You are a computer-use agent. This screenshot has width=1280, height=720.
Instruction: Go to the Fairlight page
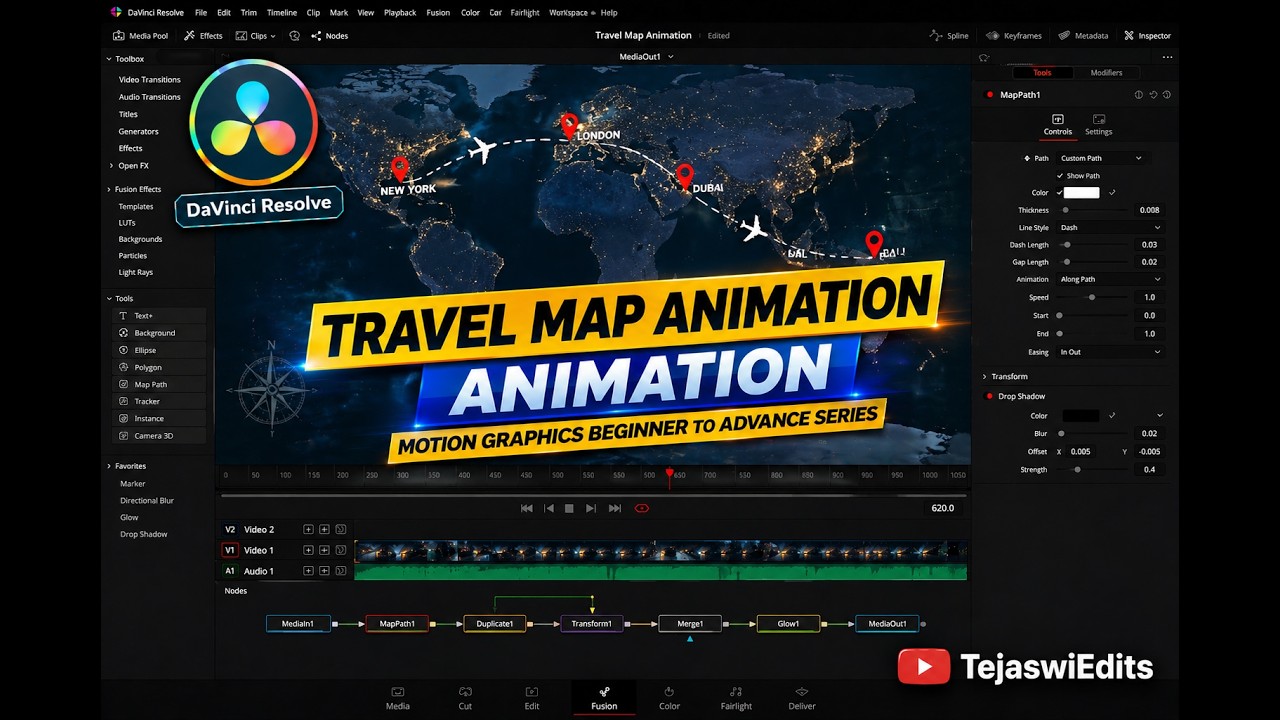pos(736,698)
